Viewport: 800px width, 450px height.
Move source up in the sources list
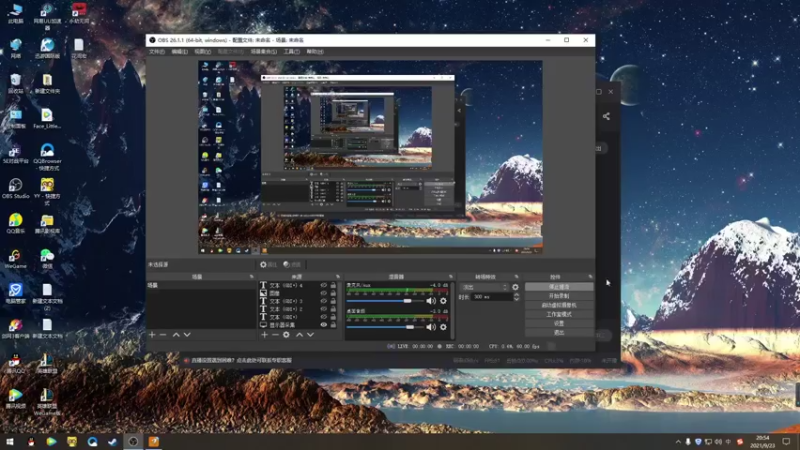click(299, 335)
